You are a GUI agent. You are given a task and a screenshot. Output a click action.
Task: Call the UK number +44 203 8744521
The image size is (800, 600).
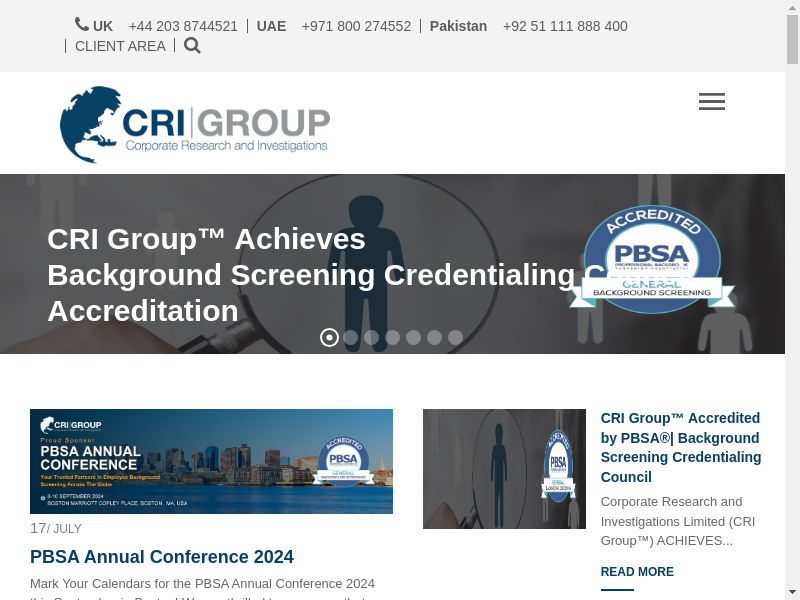[183, 26]
